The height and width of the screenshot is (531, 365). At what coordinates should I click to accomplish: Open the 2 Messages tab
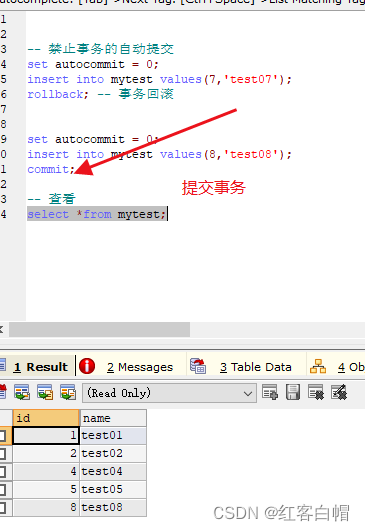pos(139,367)
